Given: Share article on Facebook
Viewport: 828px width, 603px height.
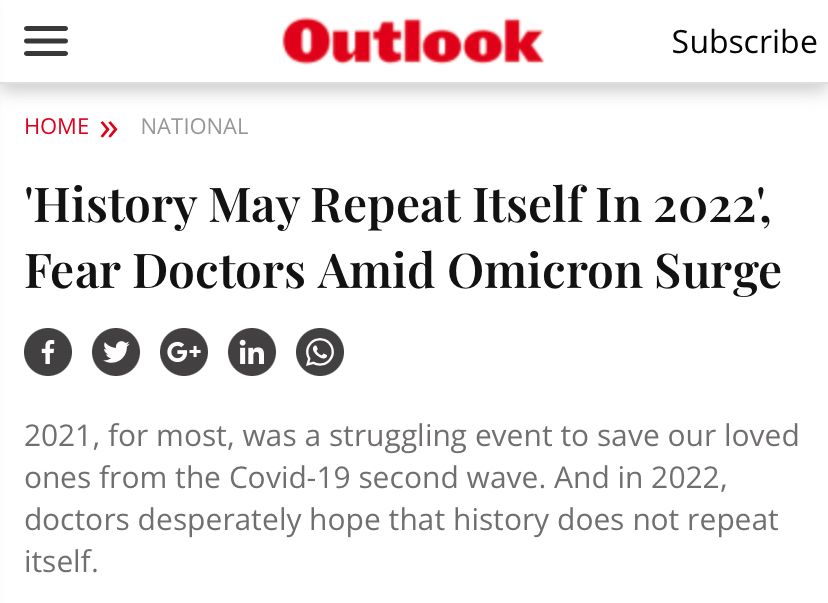Looking at the screenshot, I should click(x=48, y=352).
